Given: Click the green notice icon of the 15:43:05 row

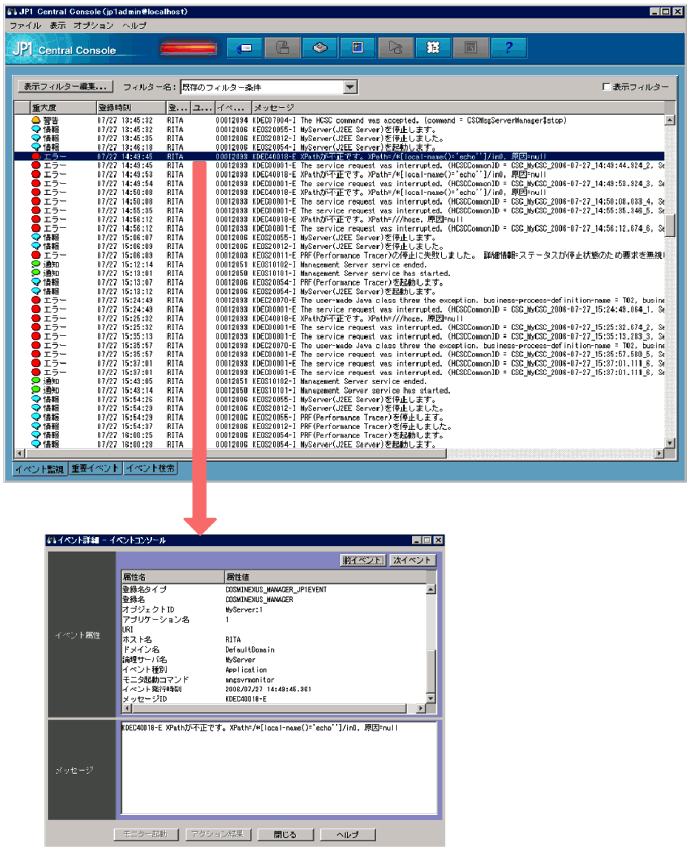Looking at the screenshot, I should [x=36, y=381].
